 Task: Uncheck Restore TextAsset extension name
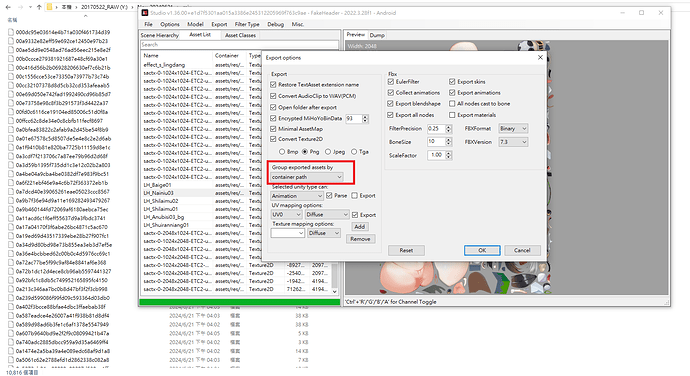[x=273, y=85]
